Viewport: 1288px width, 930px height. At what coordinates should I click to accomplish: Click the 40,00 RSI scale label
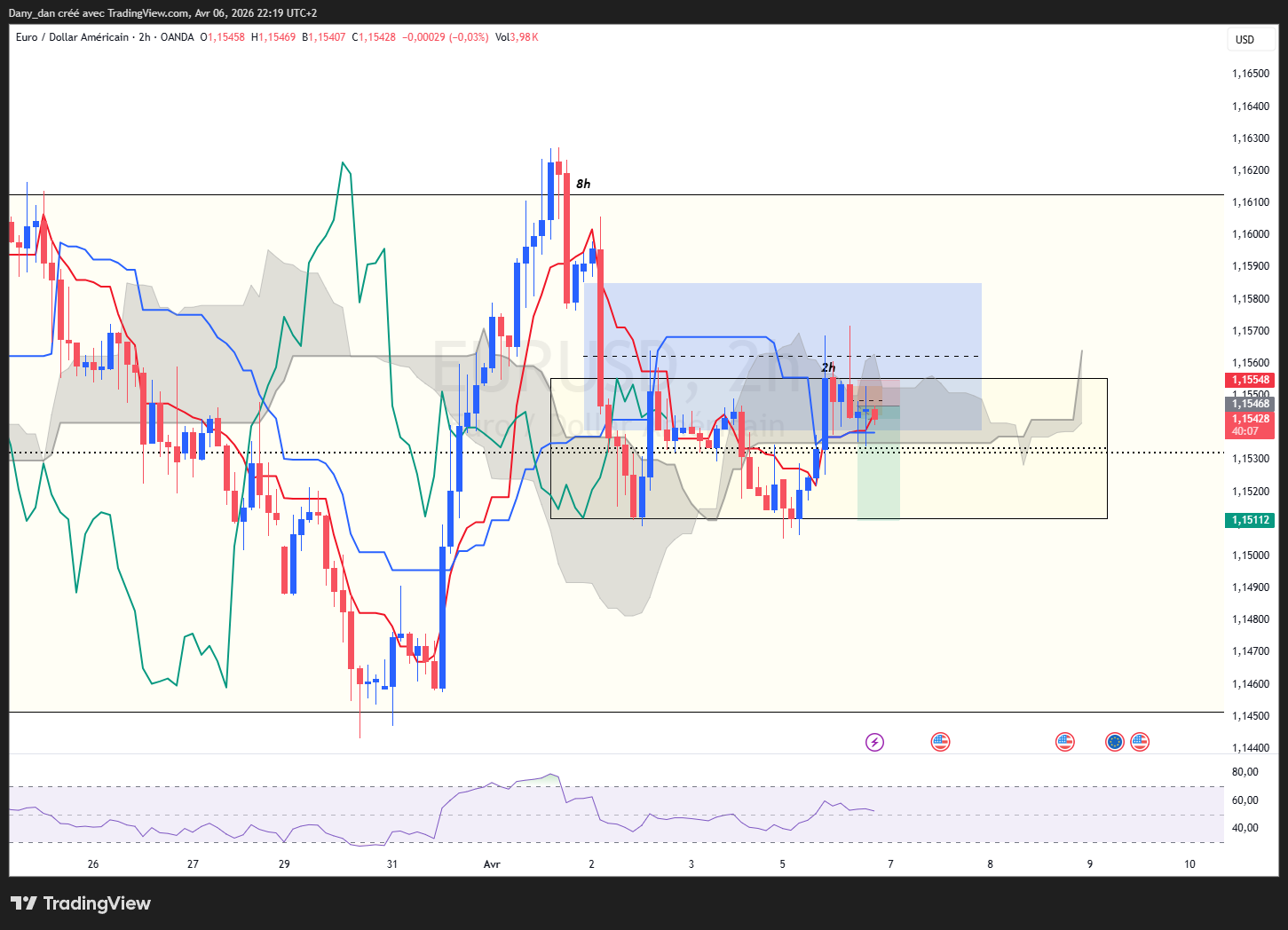coord(1245,828)
